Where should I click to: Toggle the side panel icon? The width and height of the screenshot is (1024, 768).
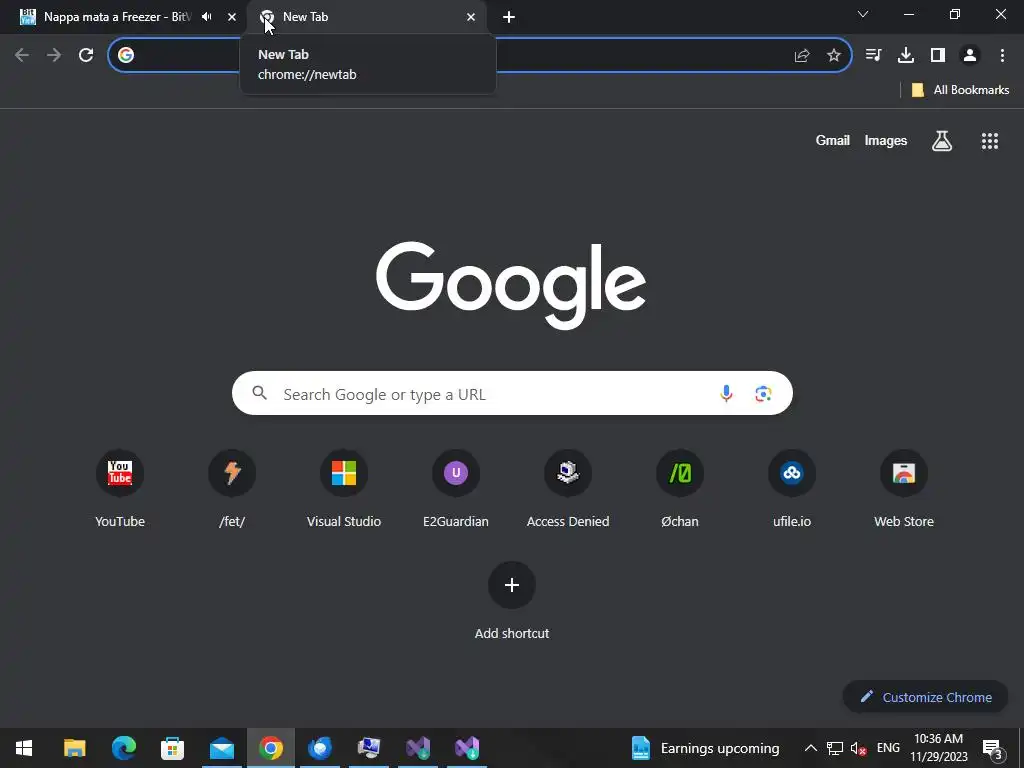pos(938,55)
